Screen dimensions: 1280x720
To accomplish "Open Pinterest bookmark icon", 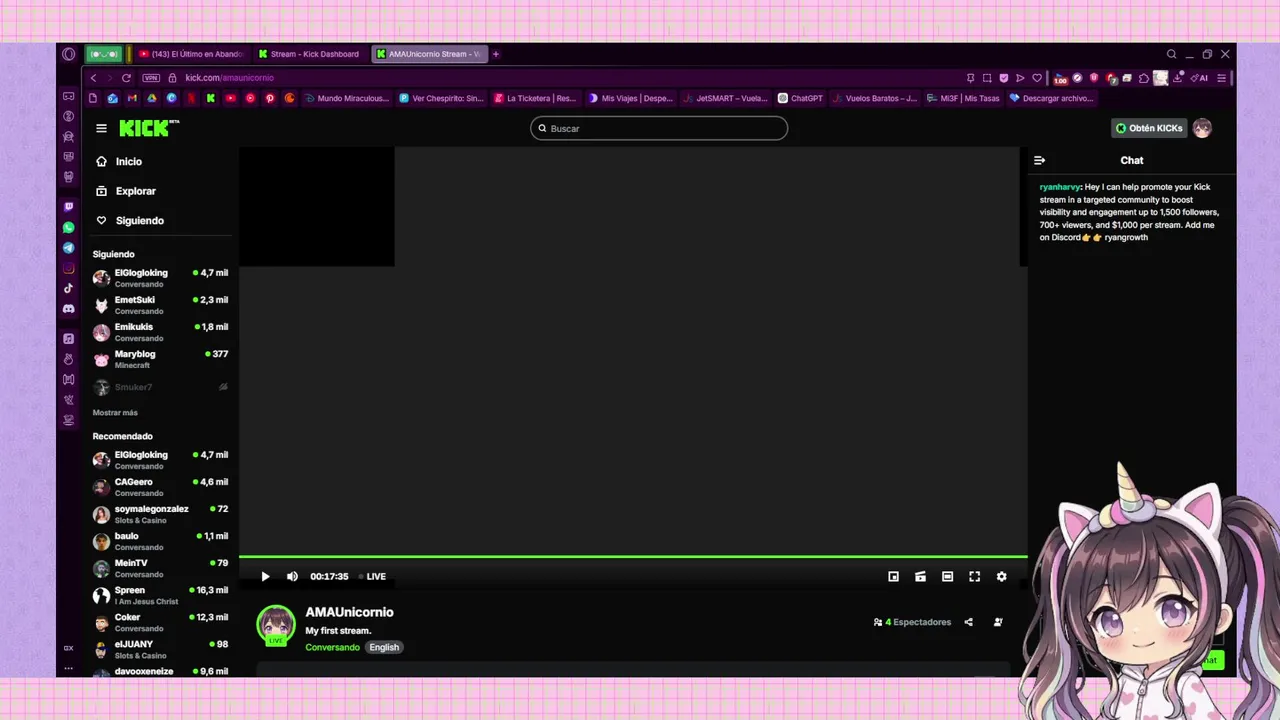I will tap(270, 98).
